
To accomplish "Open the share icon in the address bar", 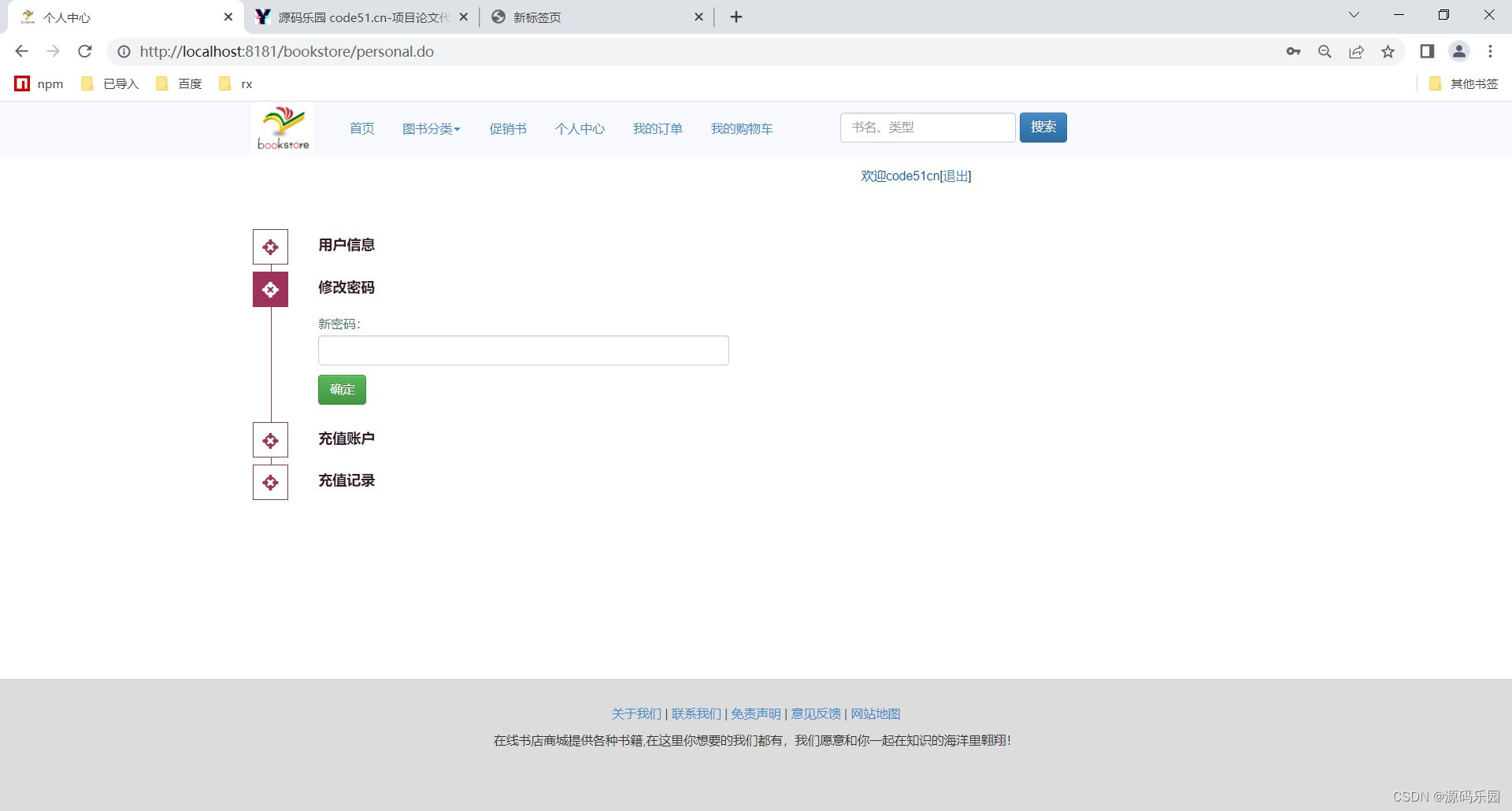I will pyautogui.click(x=1356, y=51).
